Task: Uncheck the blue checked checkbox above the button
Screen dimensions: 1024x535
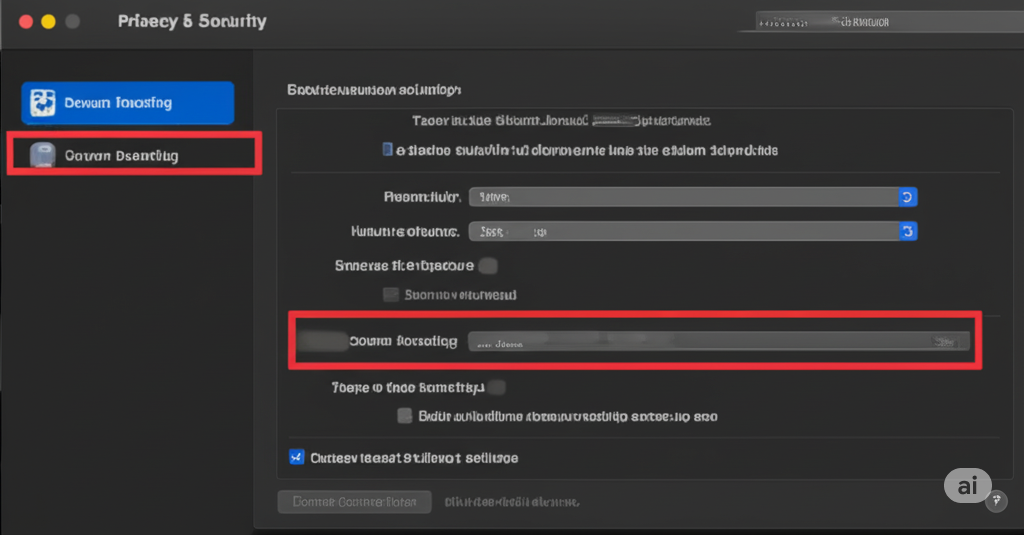Action: pyautogui.click(x=296, y=457)
